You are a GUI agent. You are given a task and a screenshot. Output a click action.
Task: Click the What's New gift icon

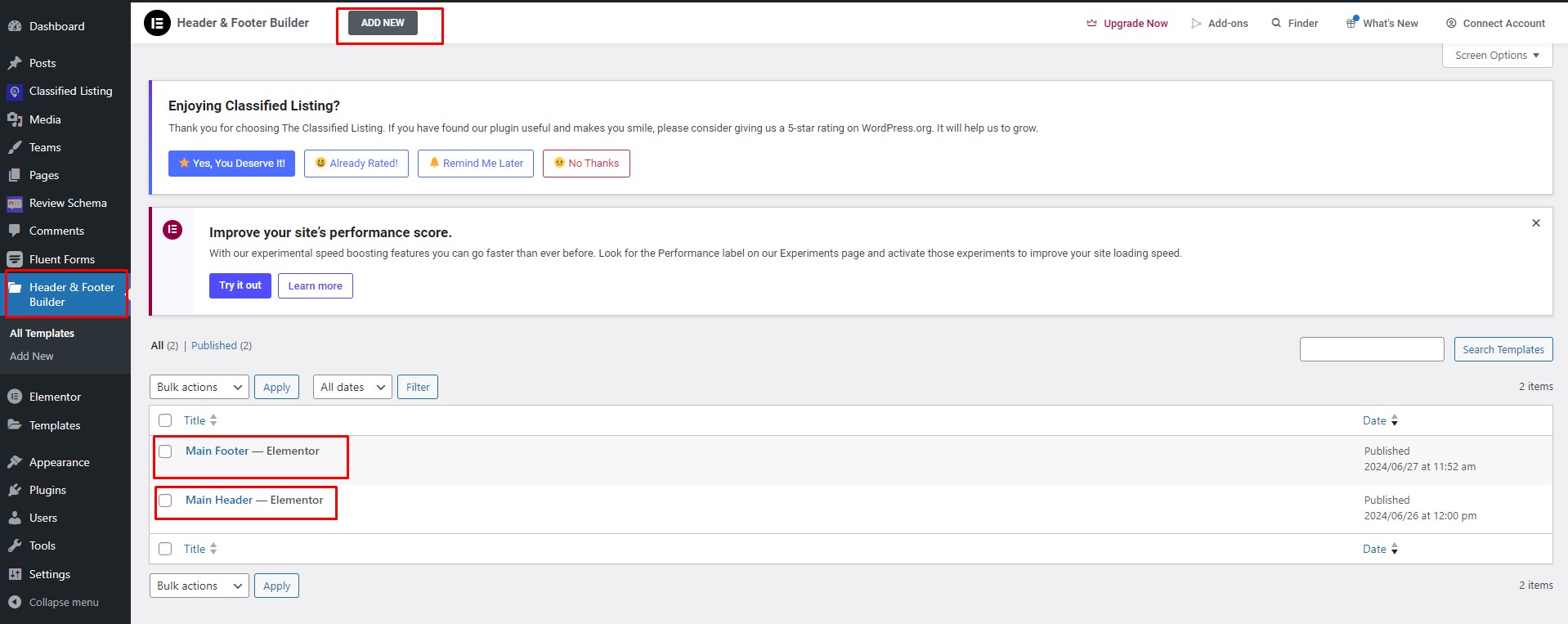pos(1352,23)
